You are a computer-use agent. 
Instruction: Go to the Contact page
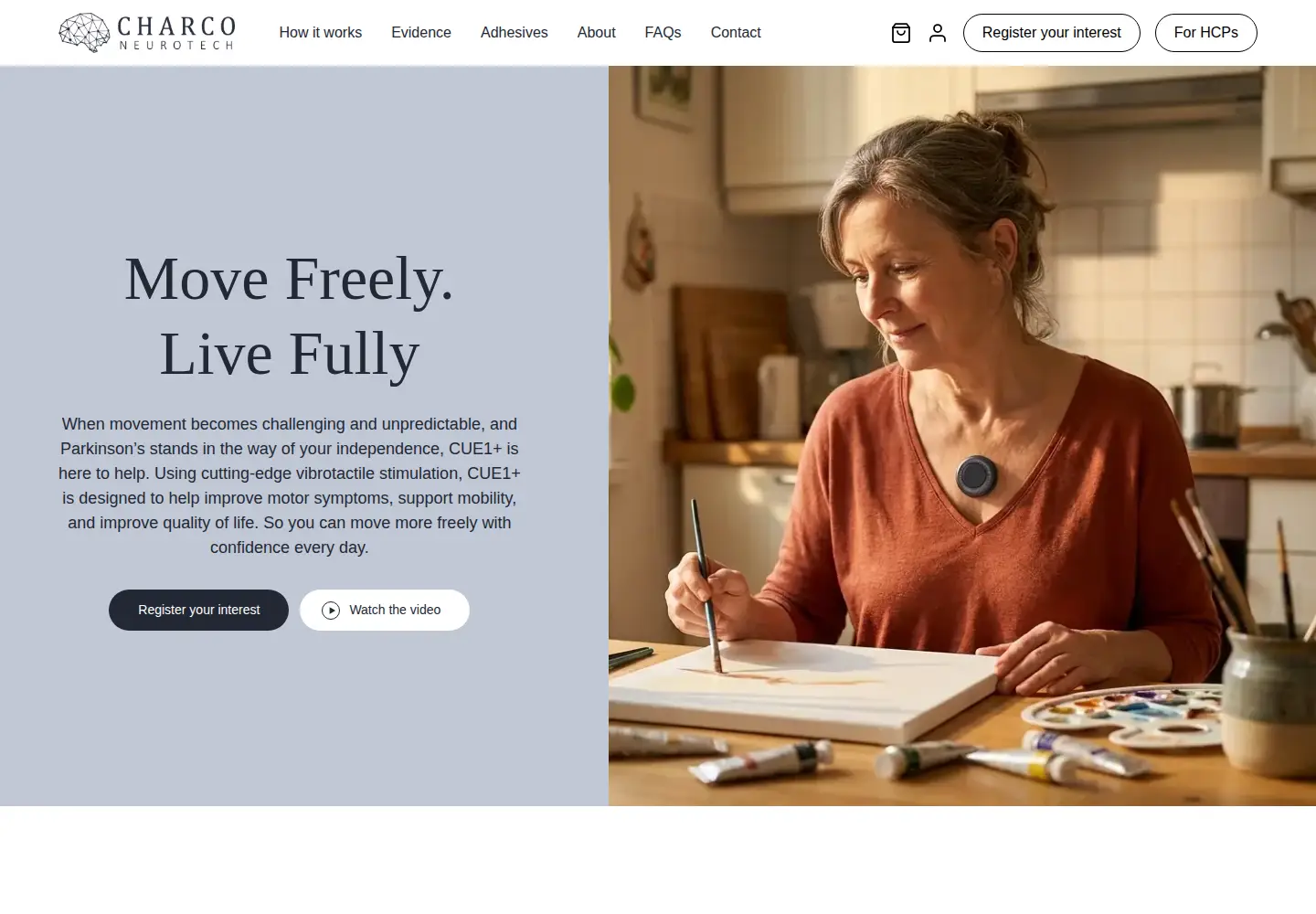point(736,33)
